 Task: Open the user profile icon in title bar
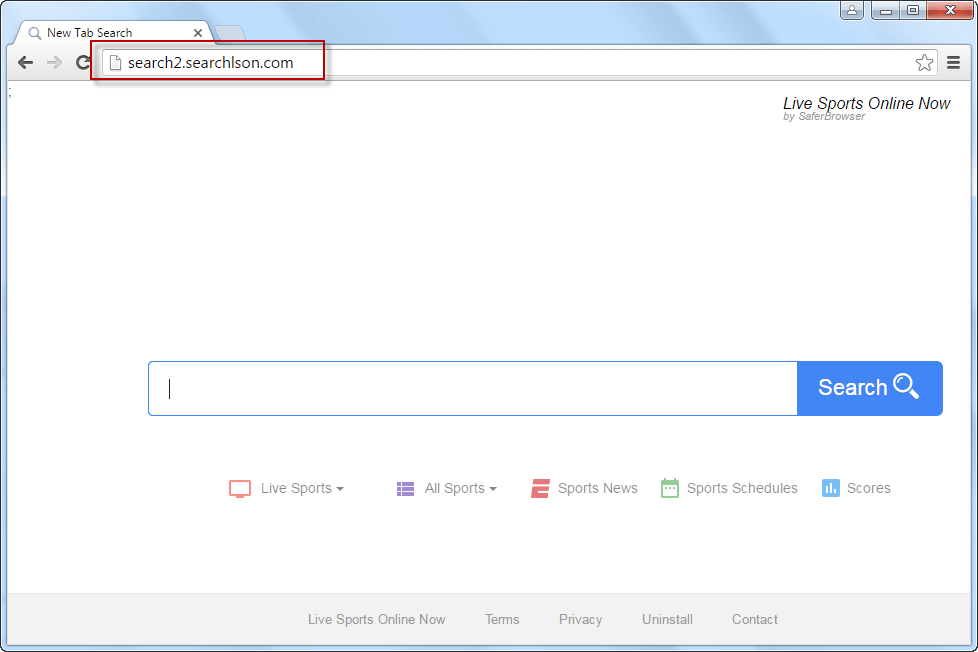pos(851,10)
